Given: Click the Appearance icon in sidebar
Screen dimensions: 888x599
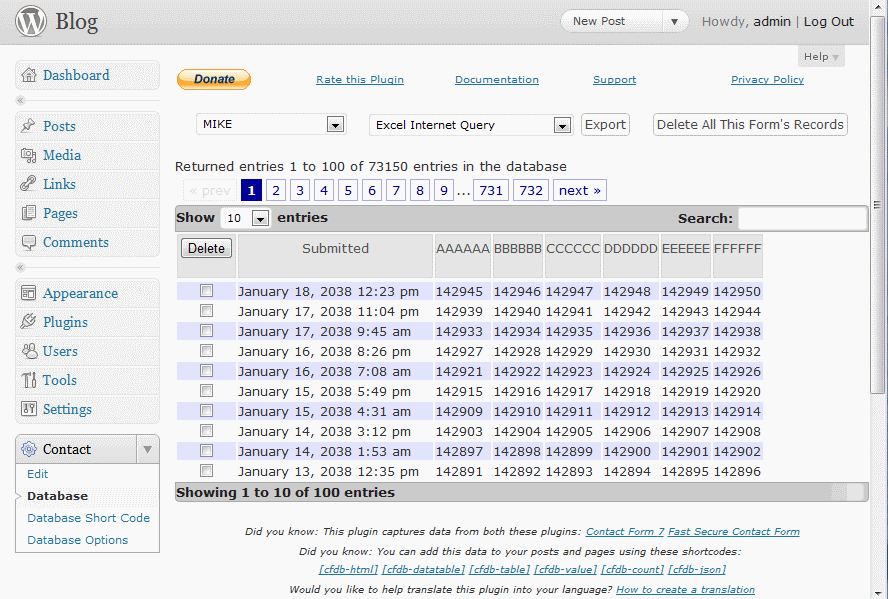Looking at the screenshot, I should [28, 293].
